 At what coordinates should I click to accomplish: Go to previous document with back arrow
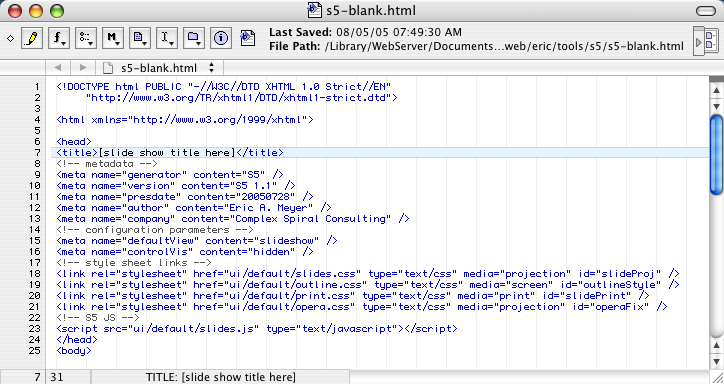coord(58,68)
